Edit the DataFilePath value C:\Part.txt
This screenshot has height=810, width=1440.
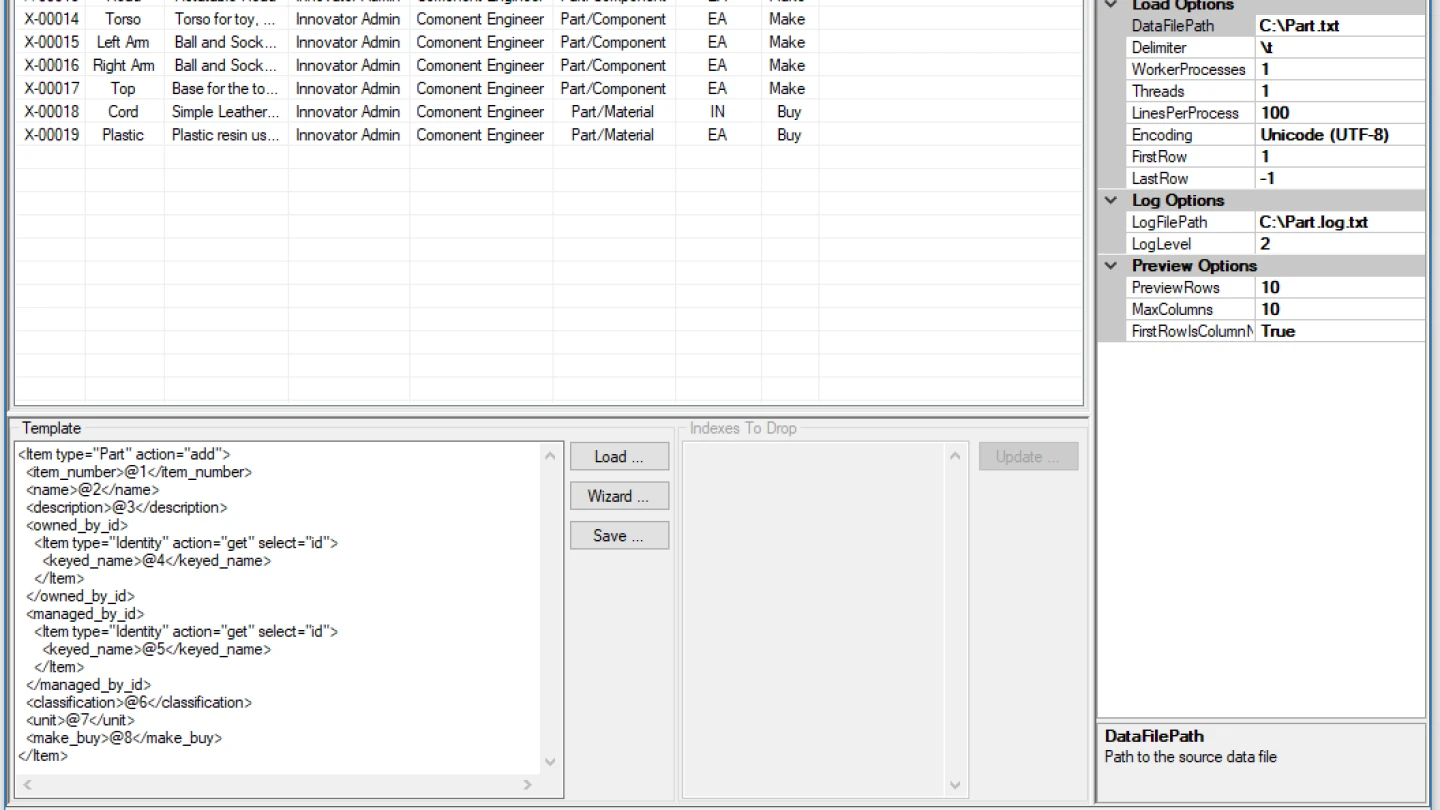coord(1340,26)
